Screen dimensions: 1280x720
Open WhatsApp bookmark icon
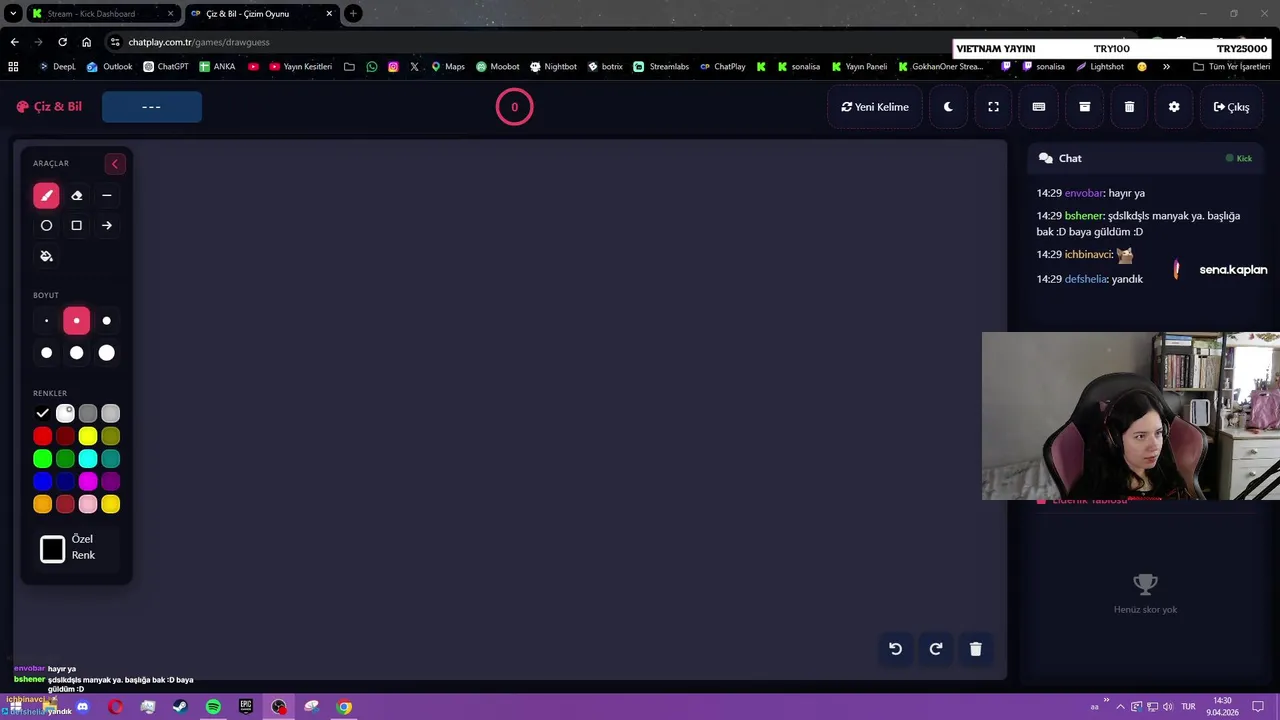[372, 67]
